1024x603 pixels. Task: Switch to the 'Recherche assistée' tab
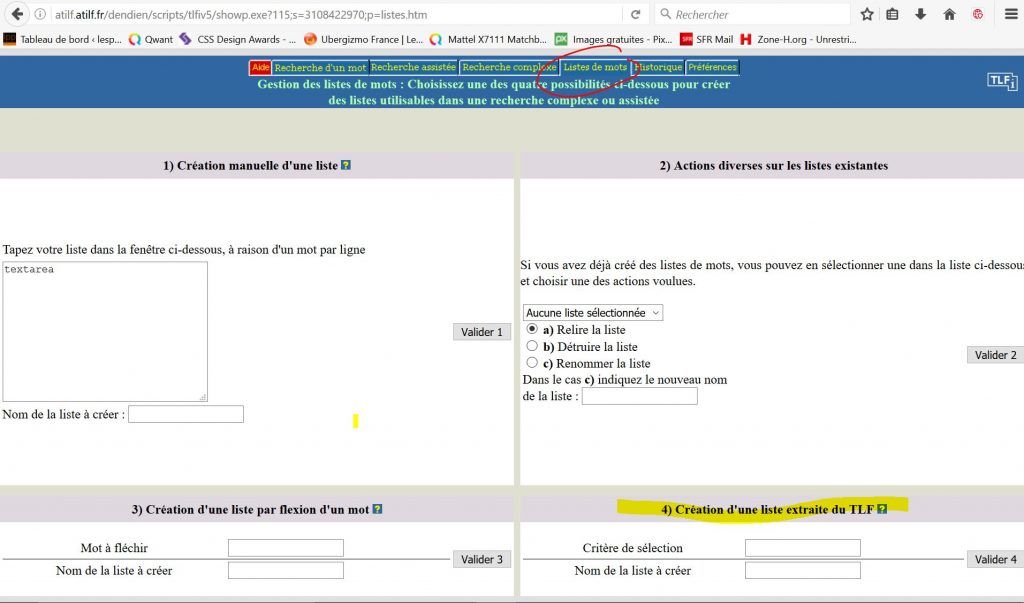click(413, 67)
